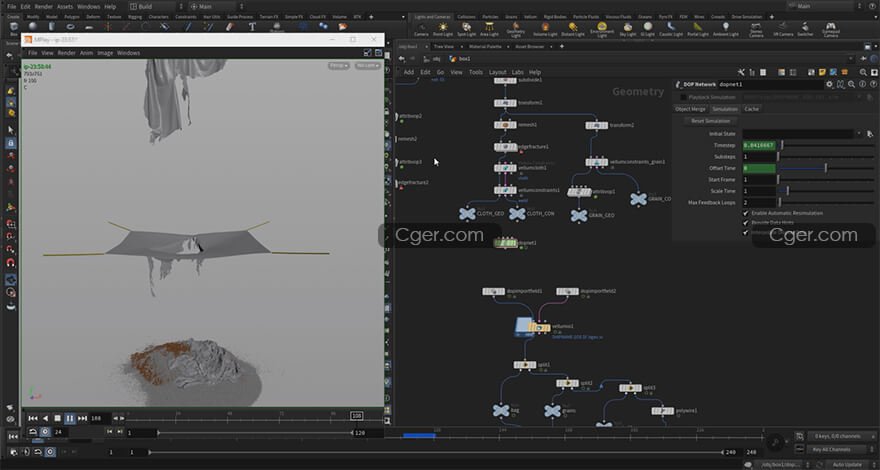The height and width of the screenshot is (470, 880).
Task: Open the Material Palette pane tab
Action: point(485,47)
